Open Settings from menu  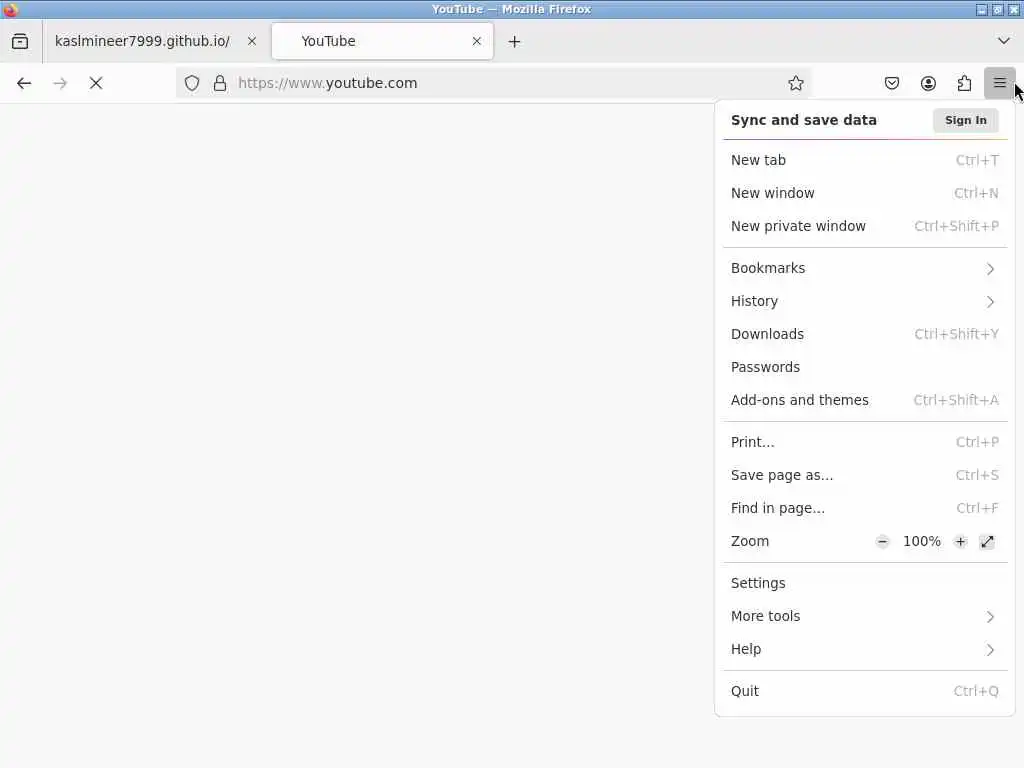(865, 583)
